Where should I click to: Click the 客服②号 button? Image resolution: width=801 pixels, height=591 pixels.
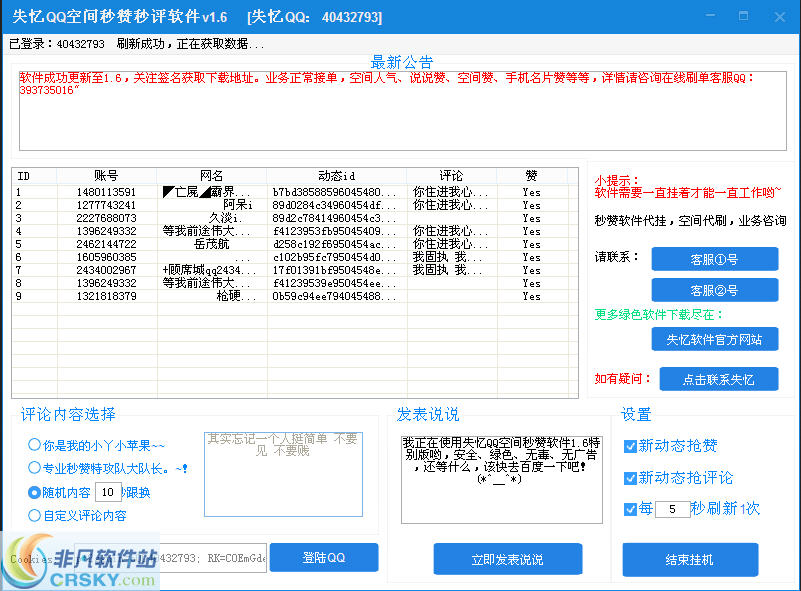(715, 290)
